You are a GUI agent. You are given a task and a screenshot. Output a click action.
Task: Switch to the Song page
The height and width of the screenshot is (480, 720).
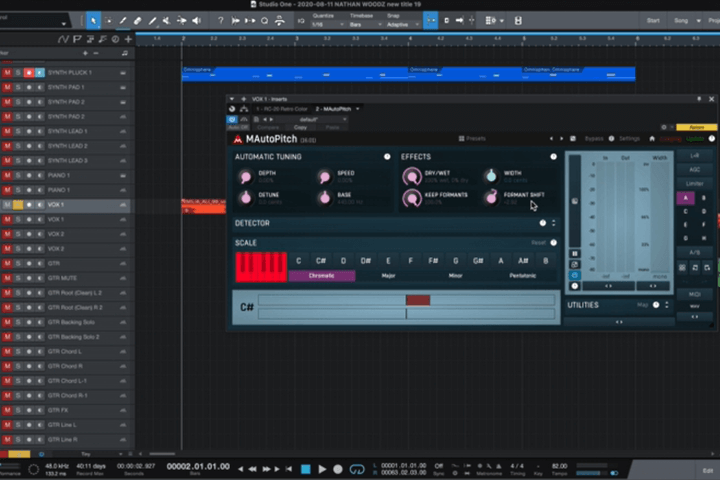pos(681,21)
